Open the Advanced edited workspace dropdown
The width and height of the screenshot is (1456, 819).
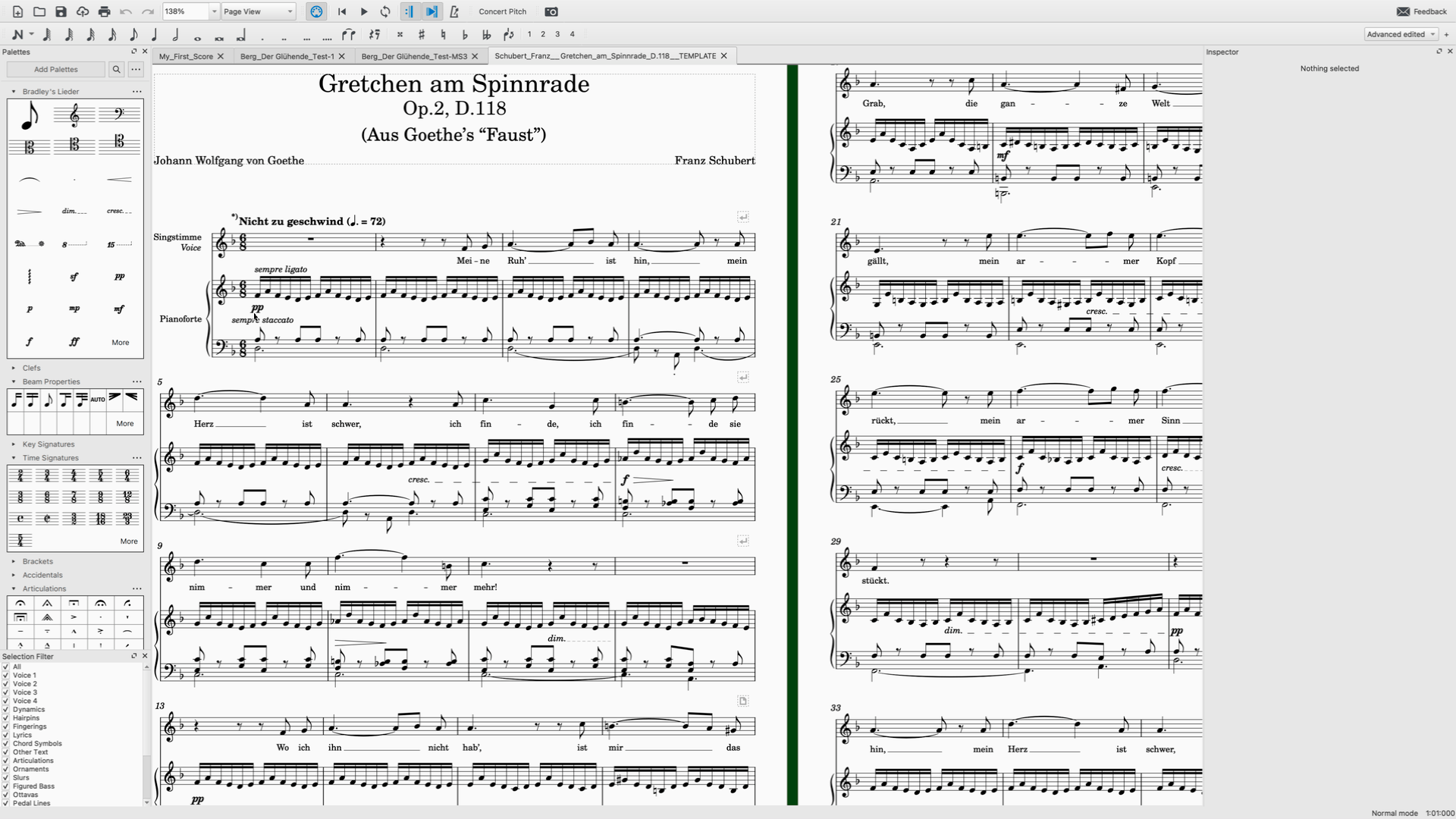[1401, 34]
